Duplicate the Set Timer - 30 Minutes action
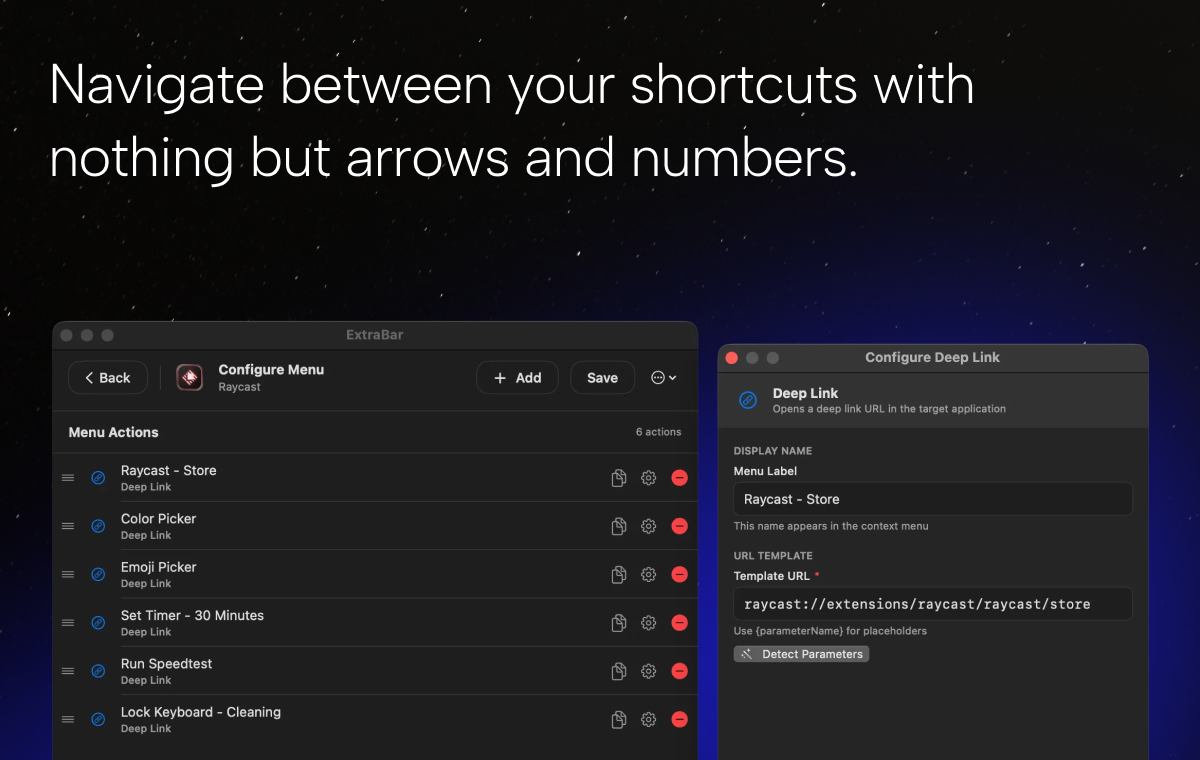This screenshot has width=1200, height=760. click(x=618, y=622)
